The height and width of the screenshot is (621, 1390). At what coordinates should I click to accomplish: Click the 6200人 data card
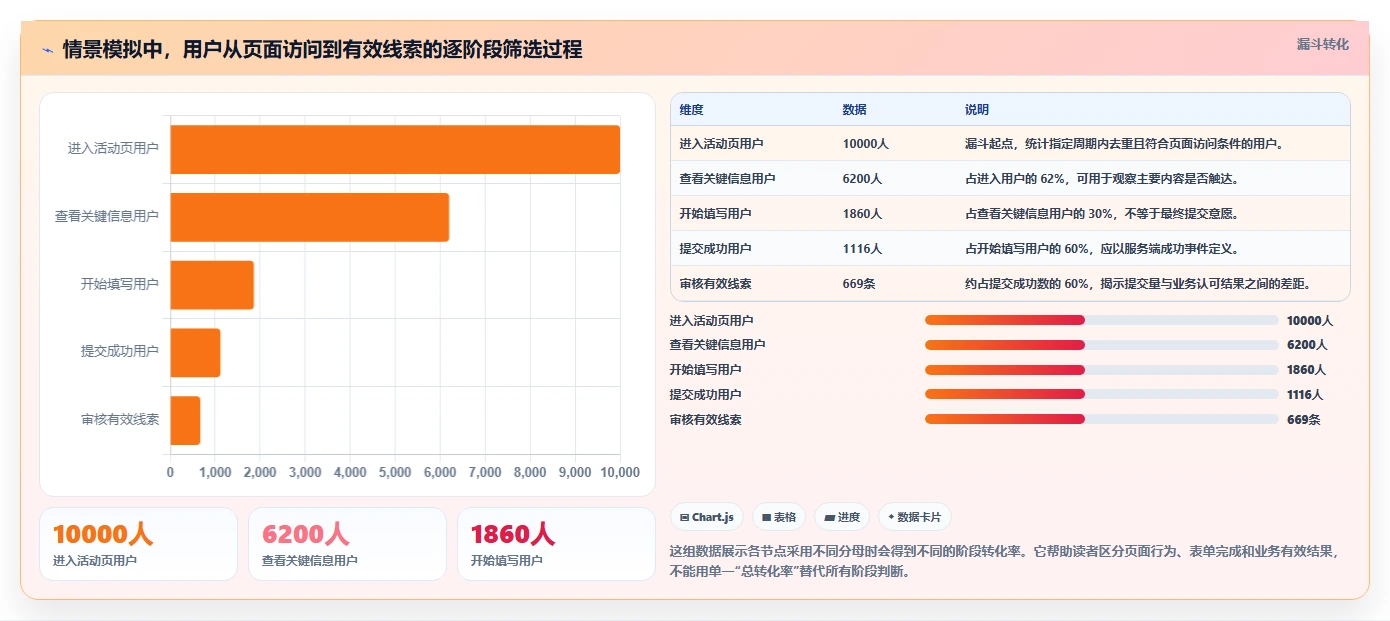(347, 544)
